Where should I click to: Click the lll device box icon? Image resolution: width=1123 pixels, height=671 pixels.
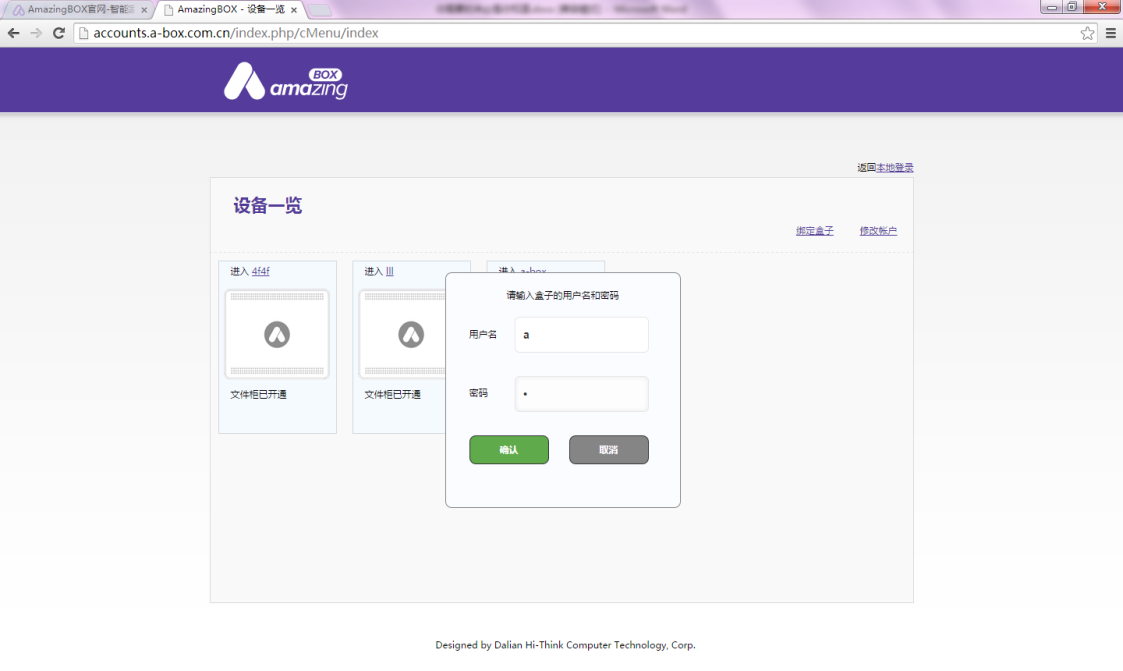coord(410,335)
